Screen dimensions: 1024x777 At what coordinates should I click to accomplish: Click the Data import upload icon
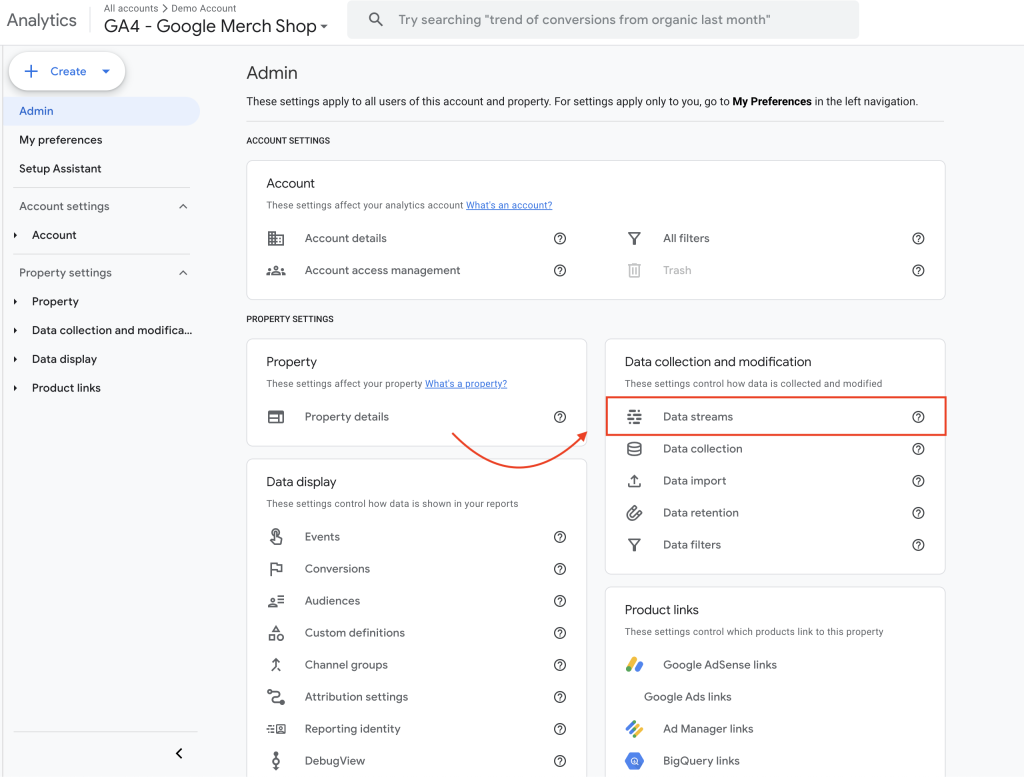click(x=634, y=481)
